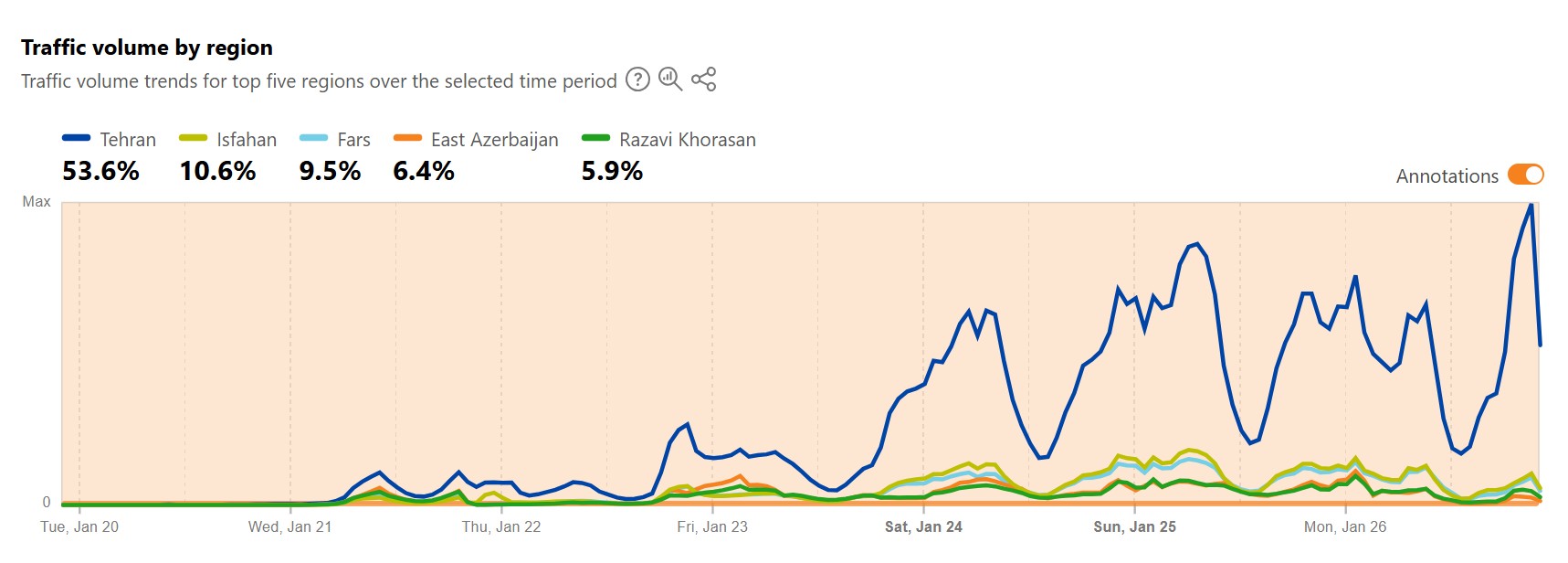The height and width of the screenshot is (563, 1568).
Task: Click the Max label on the y-axis
Action: click(x=37, y=202)
